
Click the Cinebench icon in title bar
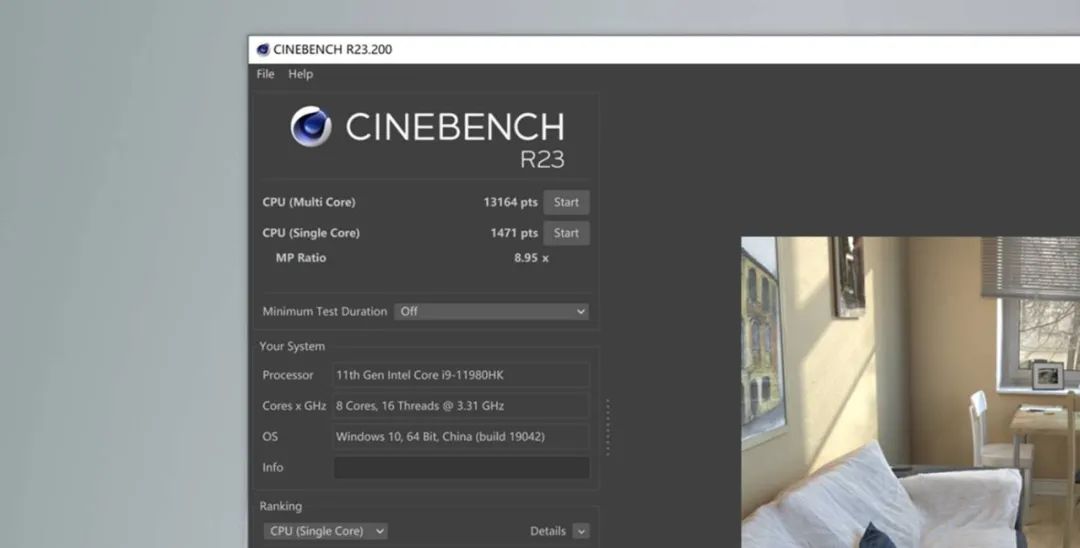pyautogui.click(x=262, y=50)
